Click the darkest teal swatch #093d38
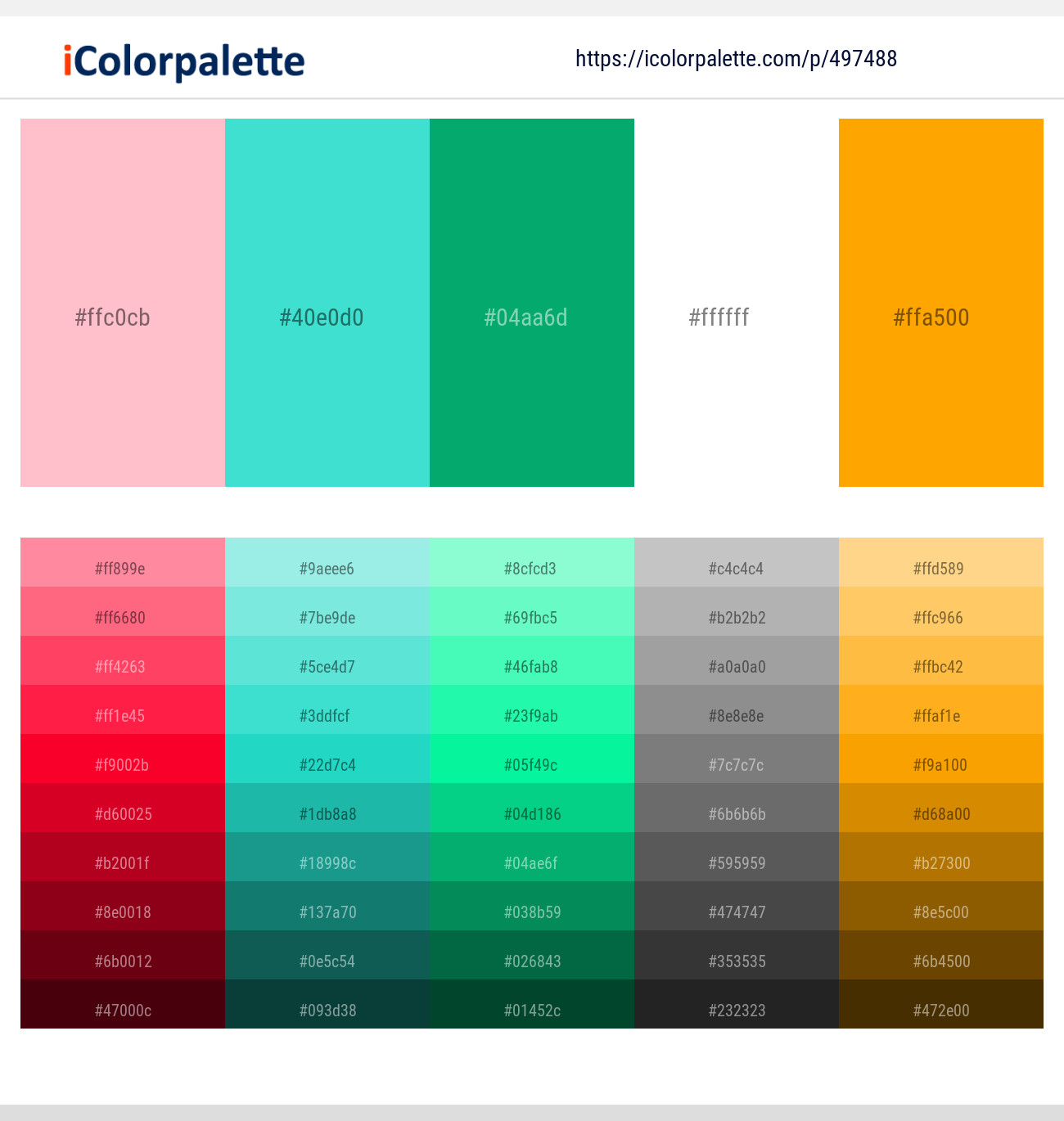The width and height of the screenshot is (1064, 1121). (327, 1011)
